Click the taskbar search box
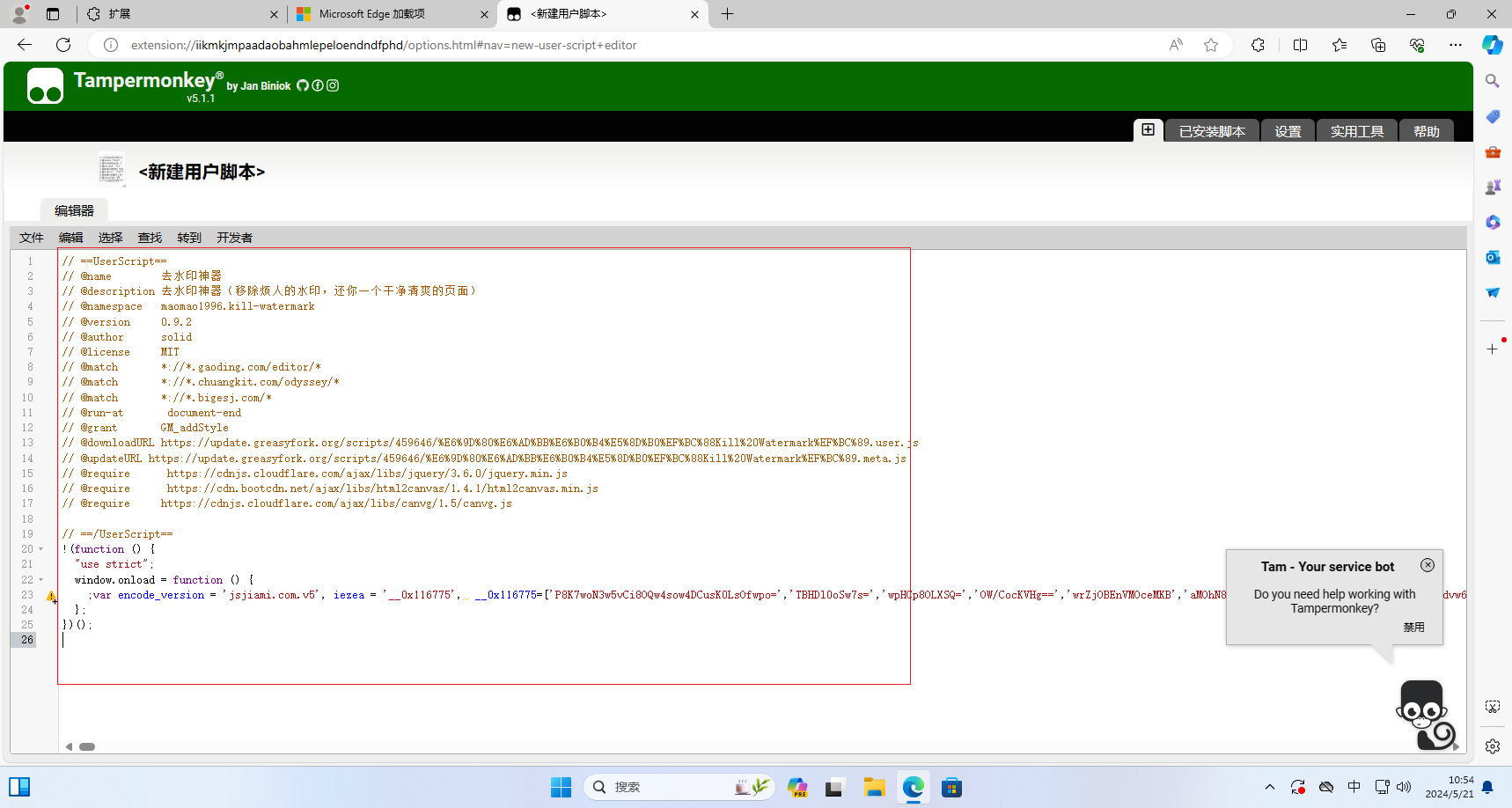Viewport: 1512px width, 808px height. (679, 787)
